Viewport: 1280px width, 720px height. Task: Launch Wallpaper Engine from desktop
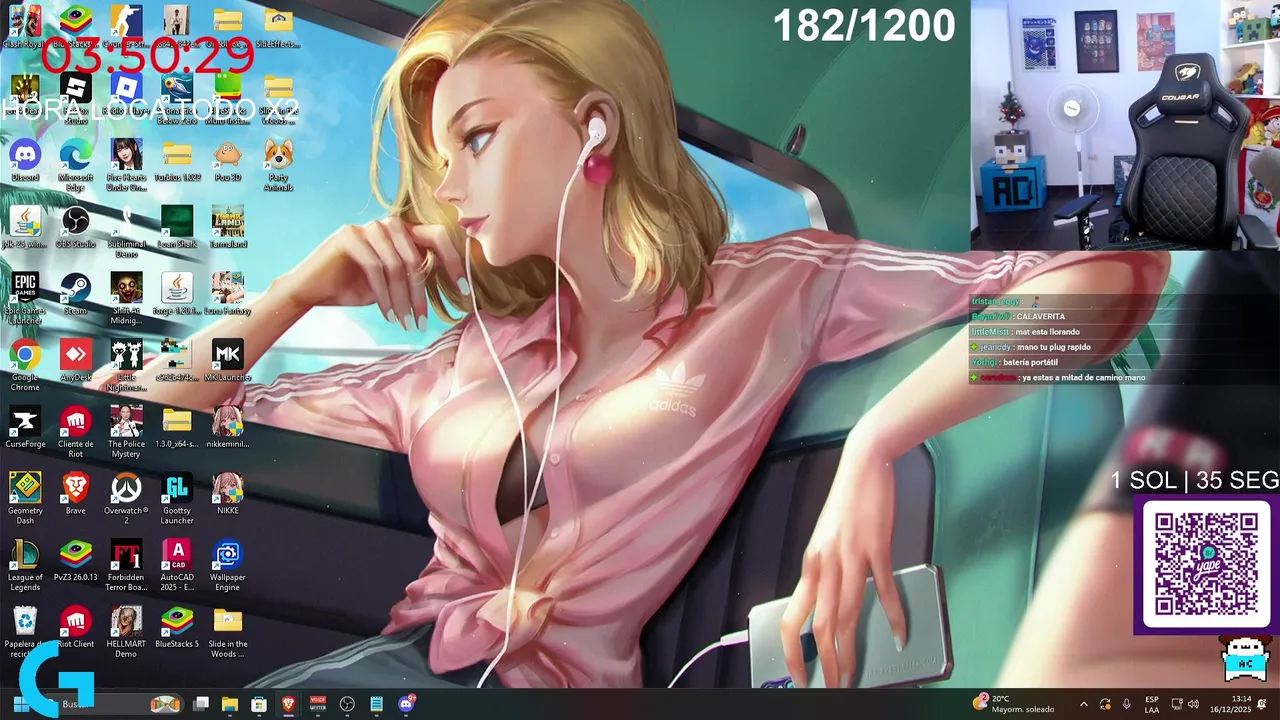click(228, 566)
